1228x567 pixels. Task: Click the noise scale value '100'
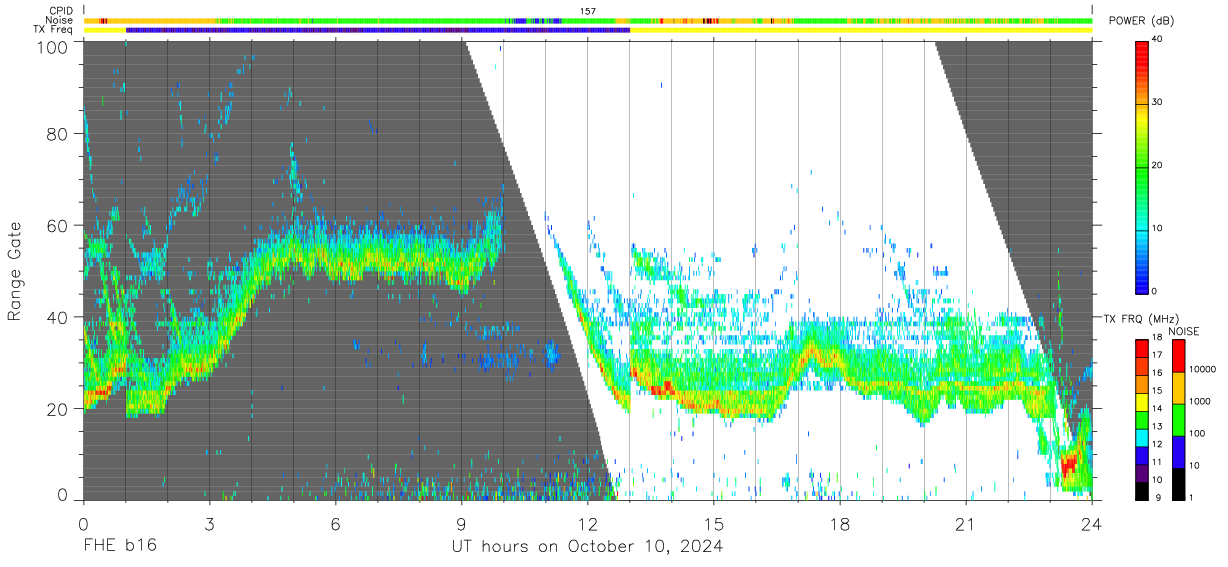pyautogui.click(x=1198, y=433)
